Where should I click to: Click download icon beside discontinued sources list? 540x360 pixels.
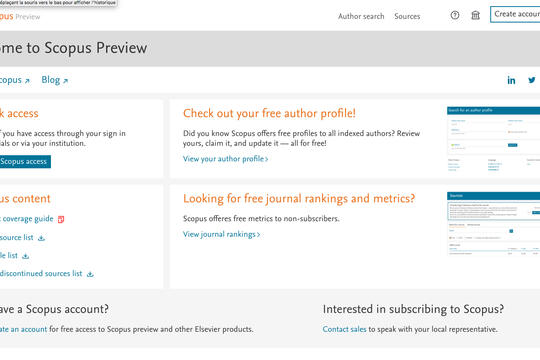point(90,274)
